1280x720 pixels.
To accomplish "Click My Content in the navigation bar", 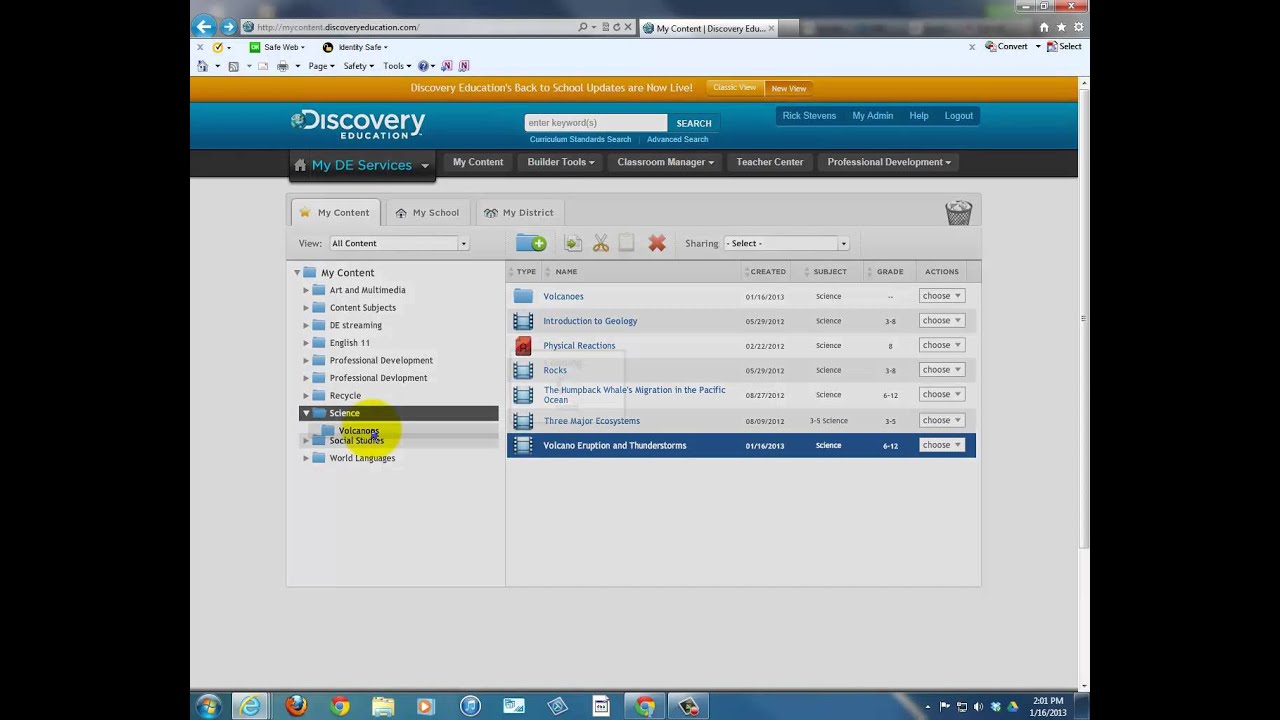I will 478,162.
